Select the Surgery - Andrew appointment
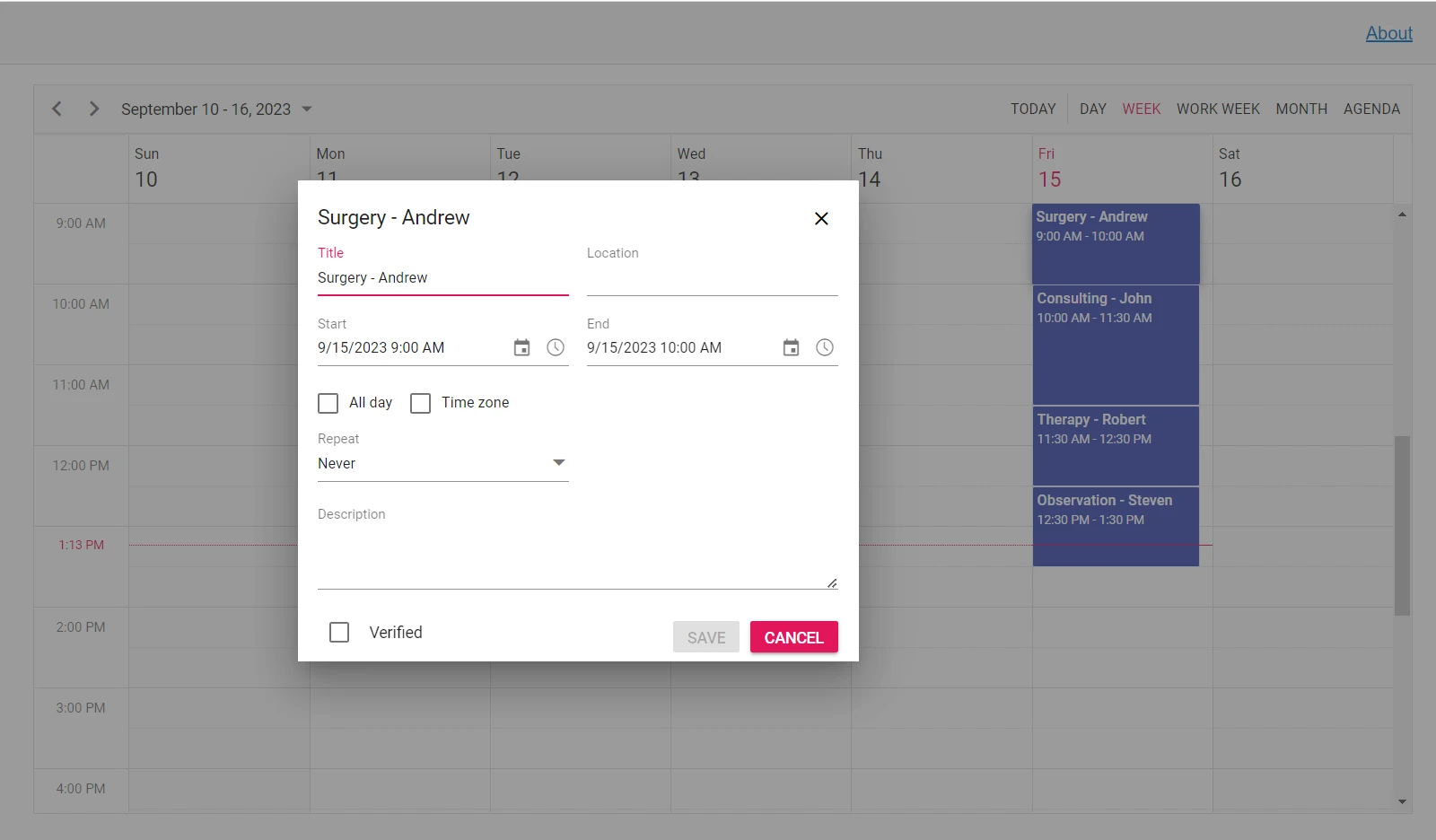This screenshot has width=1436, height=840. click(1116, 244)
